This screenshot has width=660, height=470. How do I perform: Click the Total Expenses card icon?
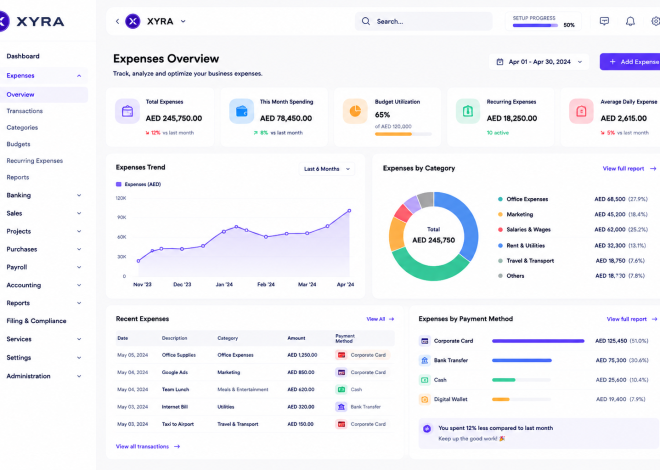(x=128, y=111)
